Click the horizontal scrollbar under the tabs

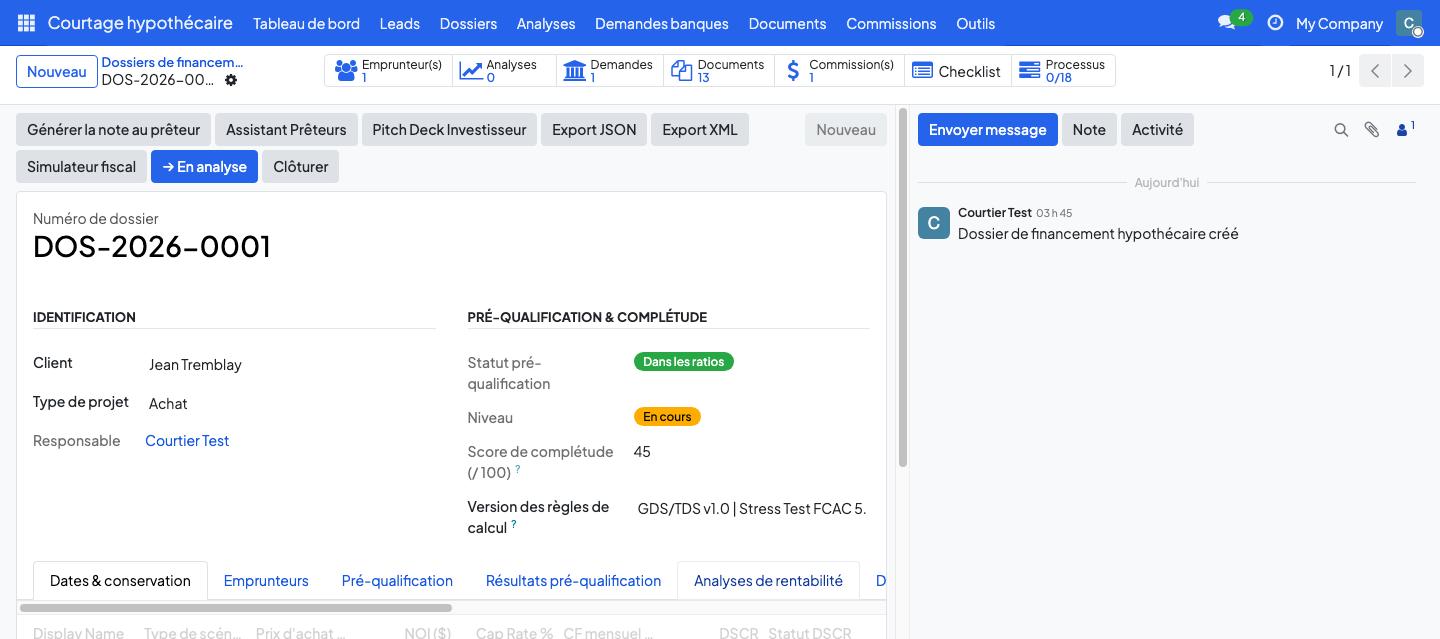tap(236, 608)
